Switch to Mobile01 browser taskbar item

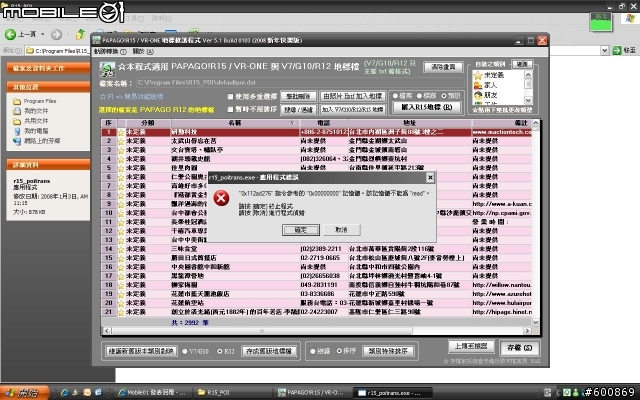152,393
